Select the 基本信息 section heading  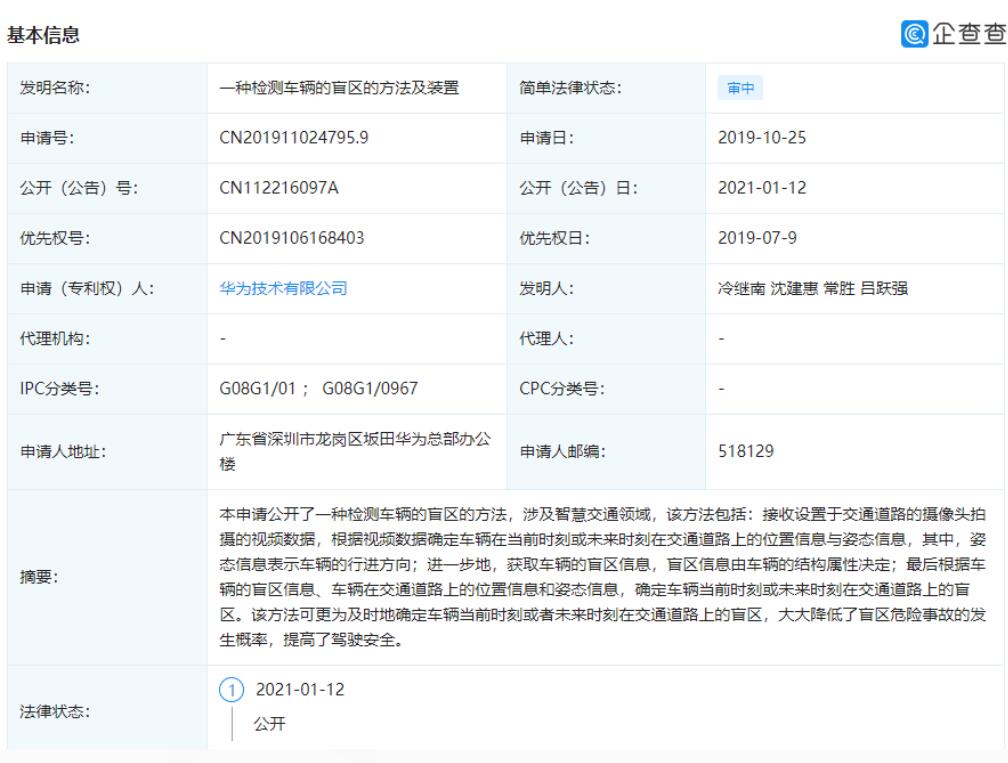[43, 35]
